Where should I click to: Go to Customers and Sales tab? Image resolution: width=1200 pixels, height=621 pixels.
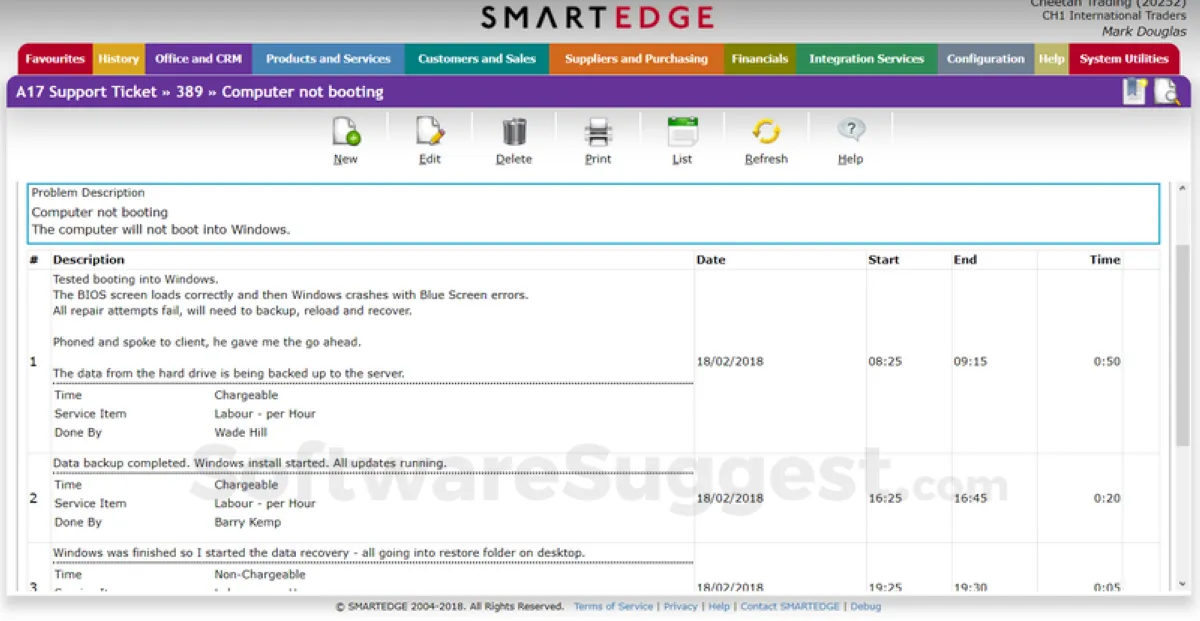click(x=477, y=59)
